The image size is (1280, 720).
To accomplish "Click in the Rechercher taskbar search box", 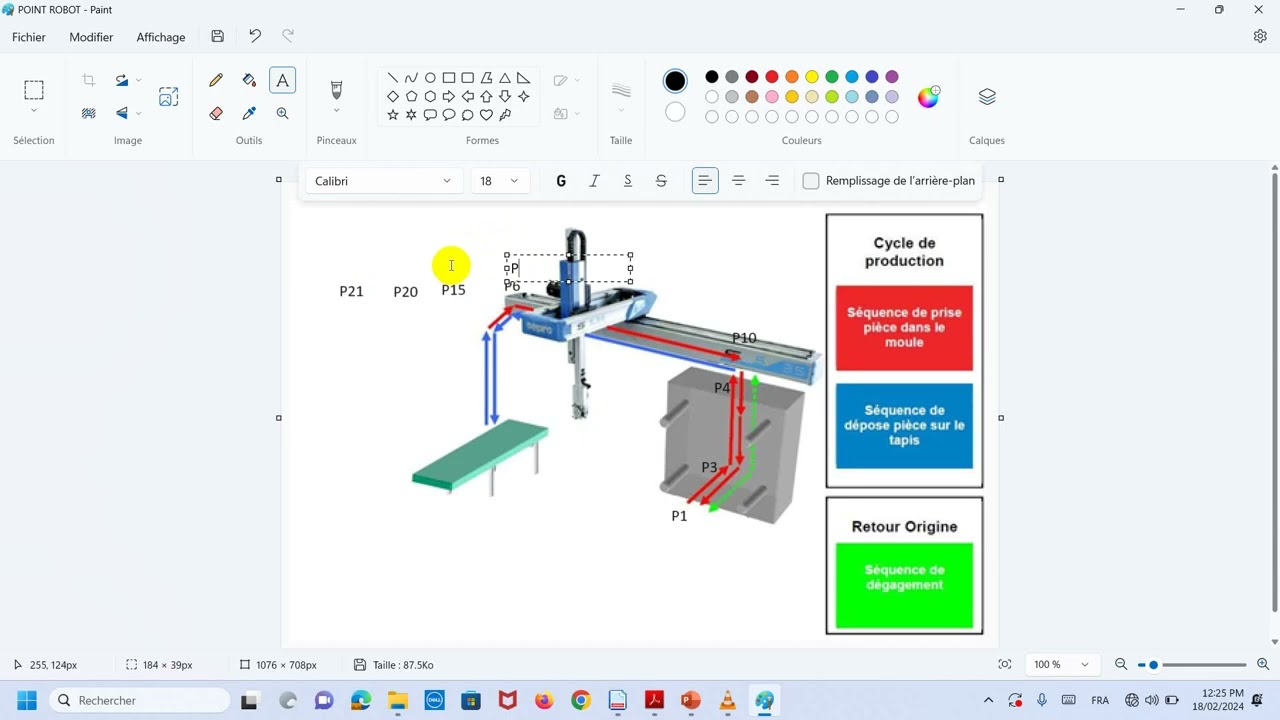I will 140,700.
